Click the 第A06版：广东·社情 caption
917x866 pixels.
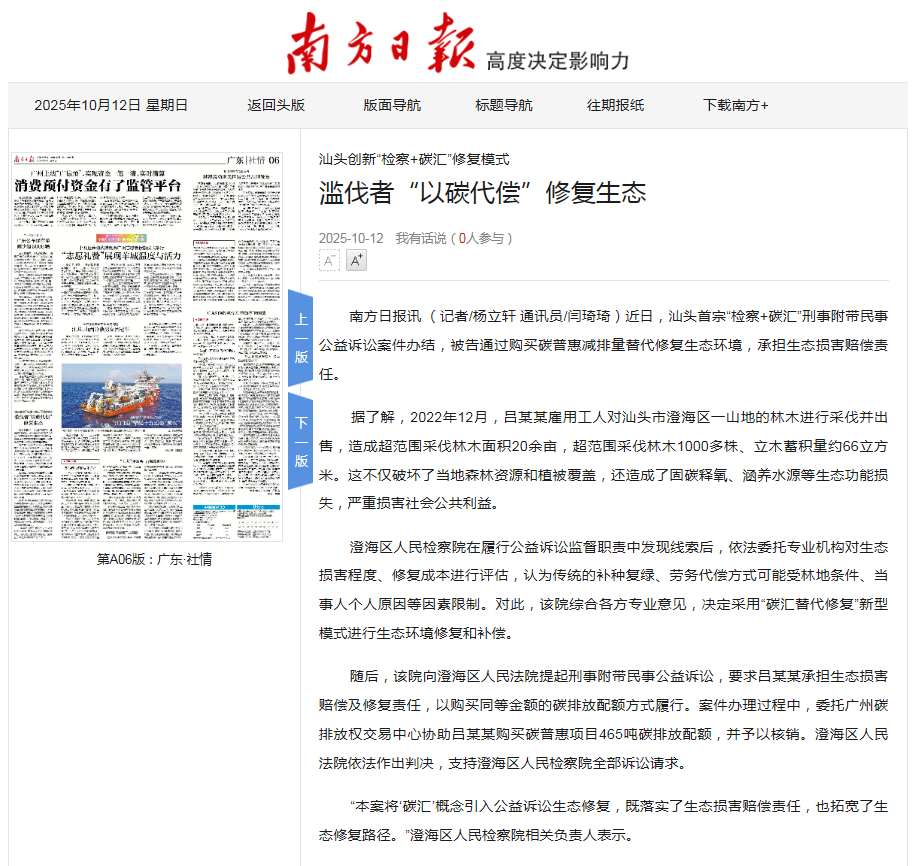point(154,559)
